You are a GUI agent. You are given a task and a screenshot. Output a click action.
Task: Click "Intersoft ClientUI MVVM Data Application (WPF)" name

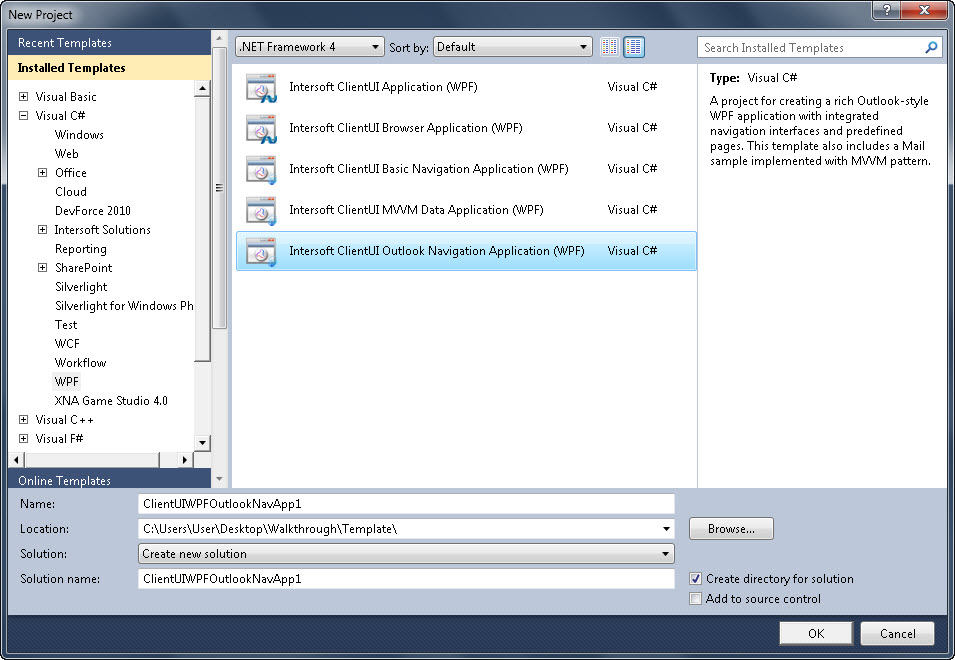click(x=416, y=210)
